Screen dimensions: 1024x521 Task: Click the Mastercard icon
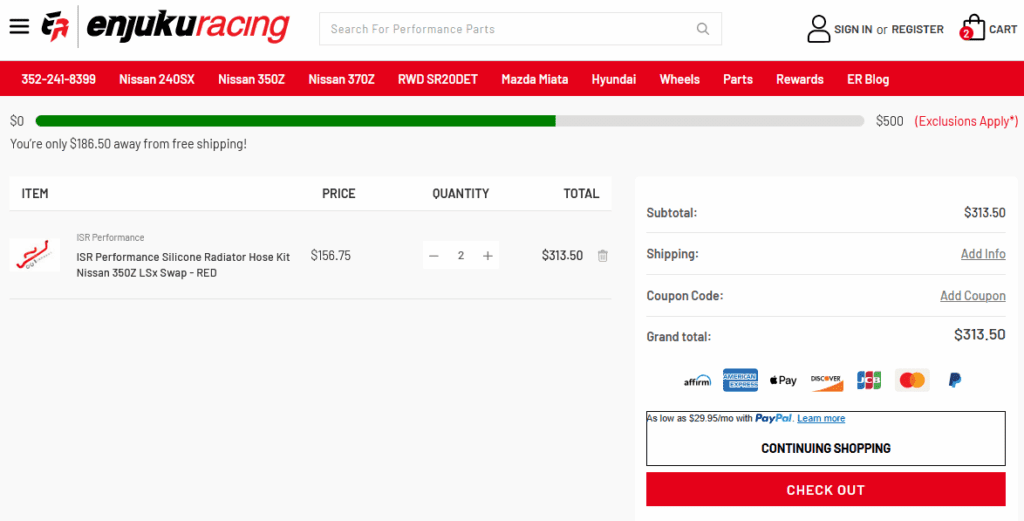[x=912, y=380]
